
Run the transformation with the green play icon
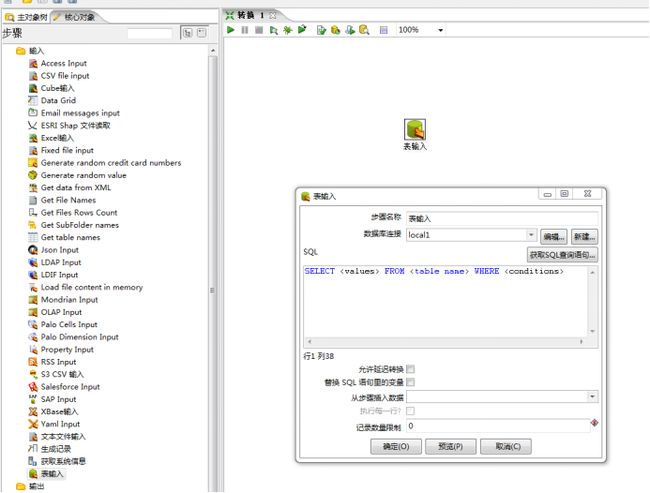231,30
